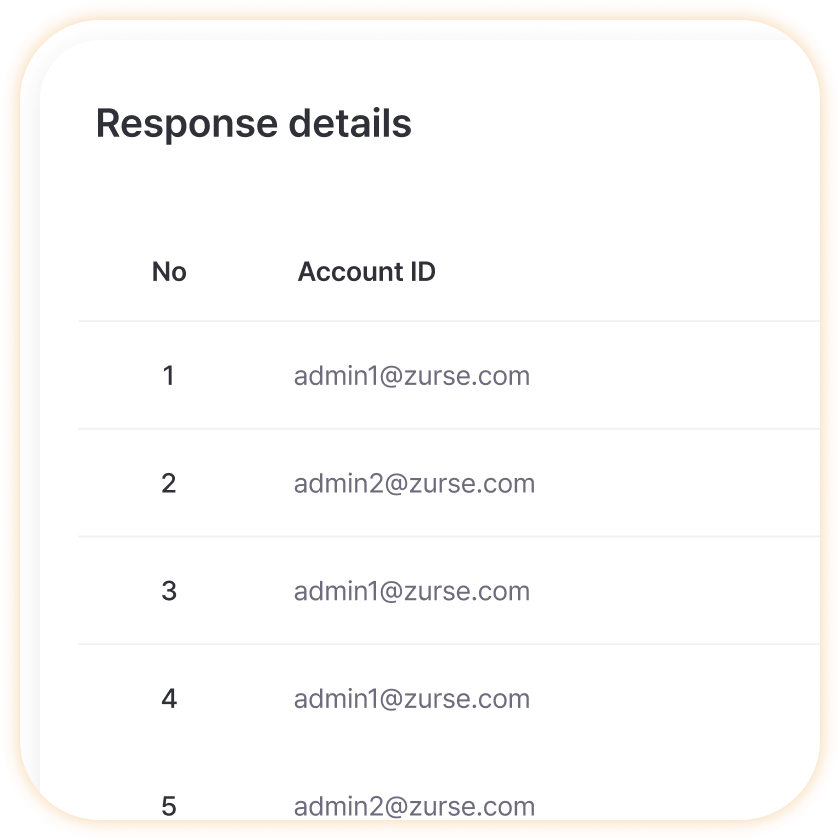The image size is (840, 840).
Task: Open admin2@zurse.com in row 2
Action: (x=414, y=483)
